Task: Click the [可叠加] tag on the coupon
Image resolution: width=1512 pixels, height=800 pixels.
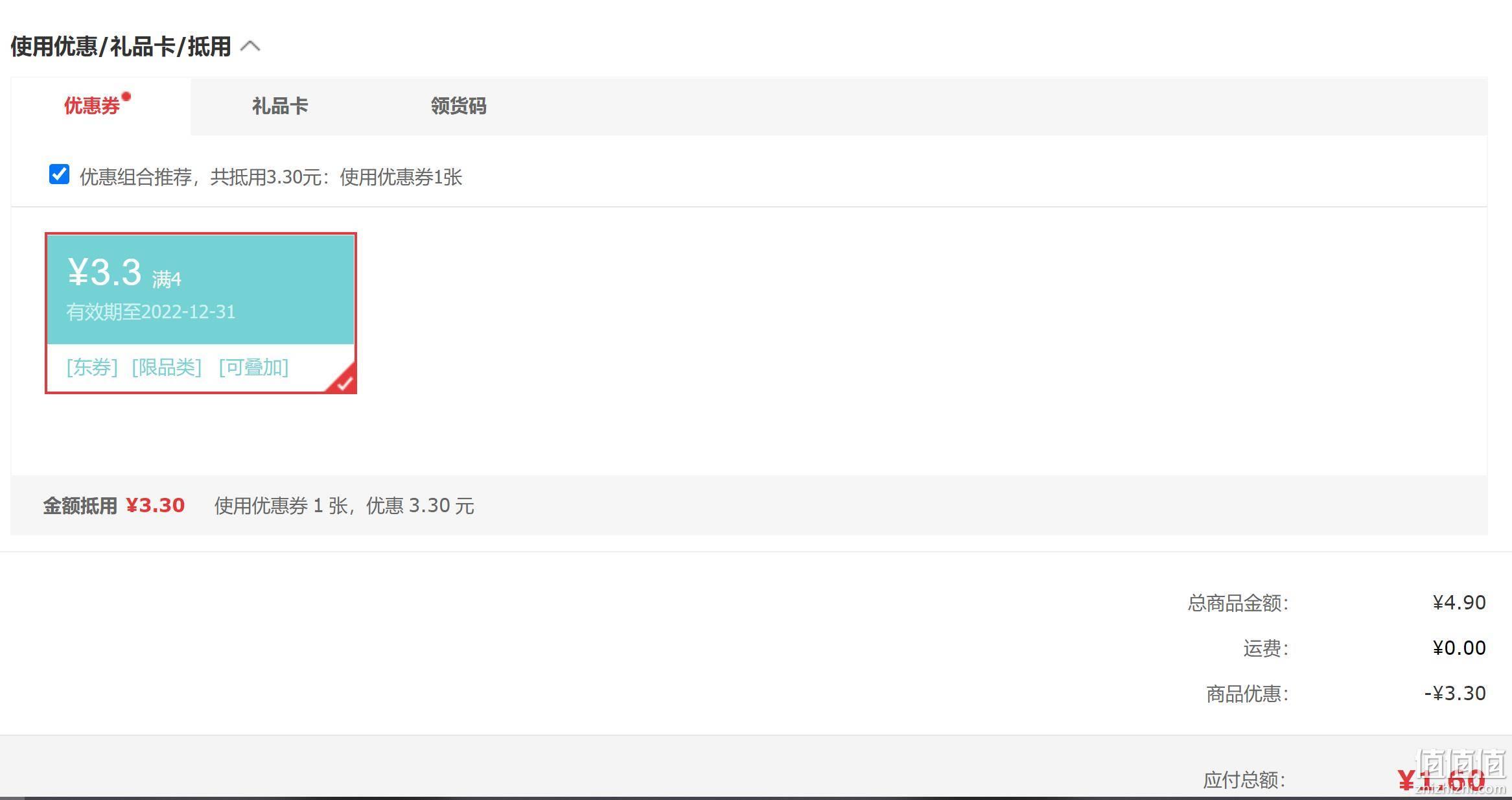Action: pyautogui.click(x=253, y=368)
